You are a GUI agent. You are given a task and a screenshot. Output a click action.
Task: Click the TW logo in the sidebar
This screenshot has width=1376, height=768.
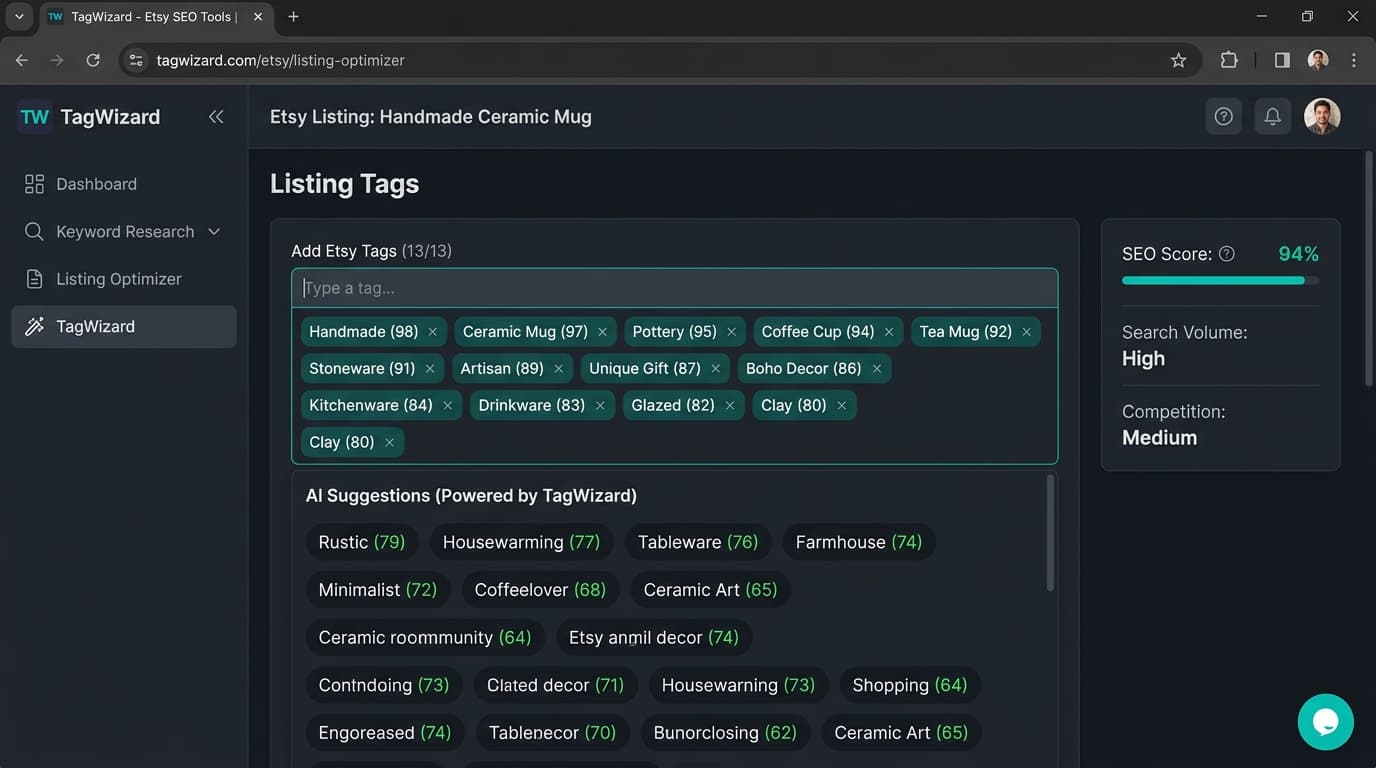pyautogui.click(x=33, y=116)
